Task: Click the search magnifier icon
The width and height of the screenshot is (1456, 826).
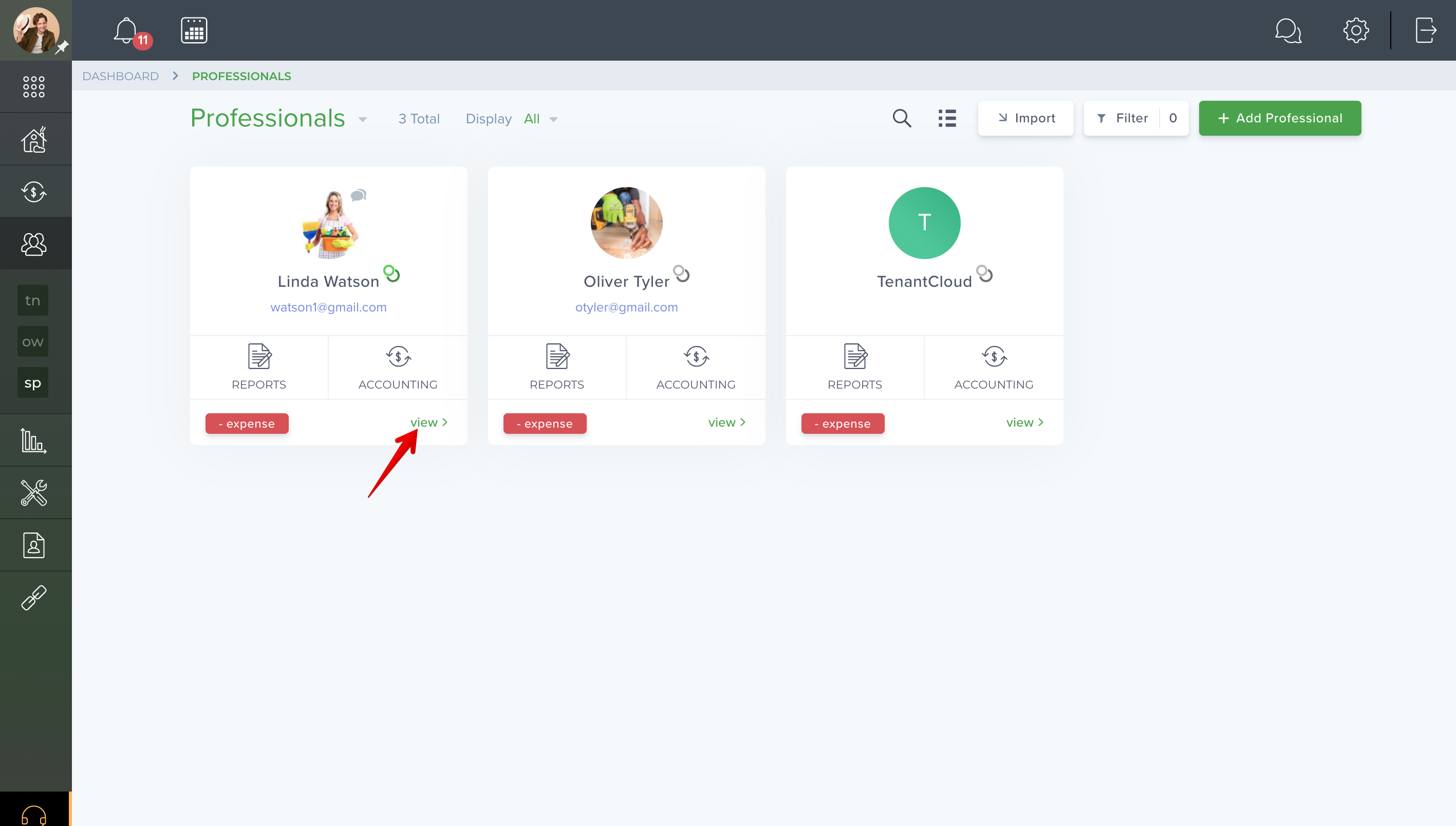Action: 902,118
